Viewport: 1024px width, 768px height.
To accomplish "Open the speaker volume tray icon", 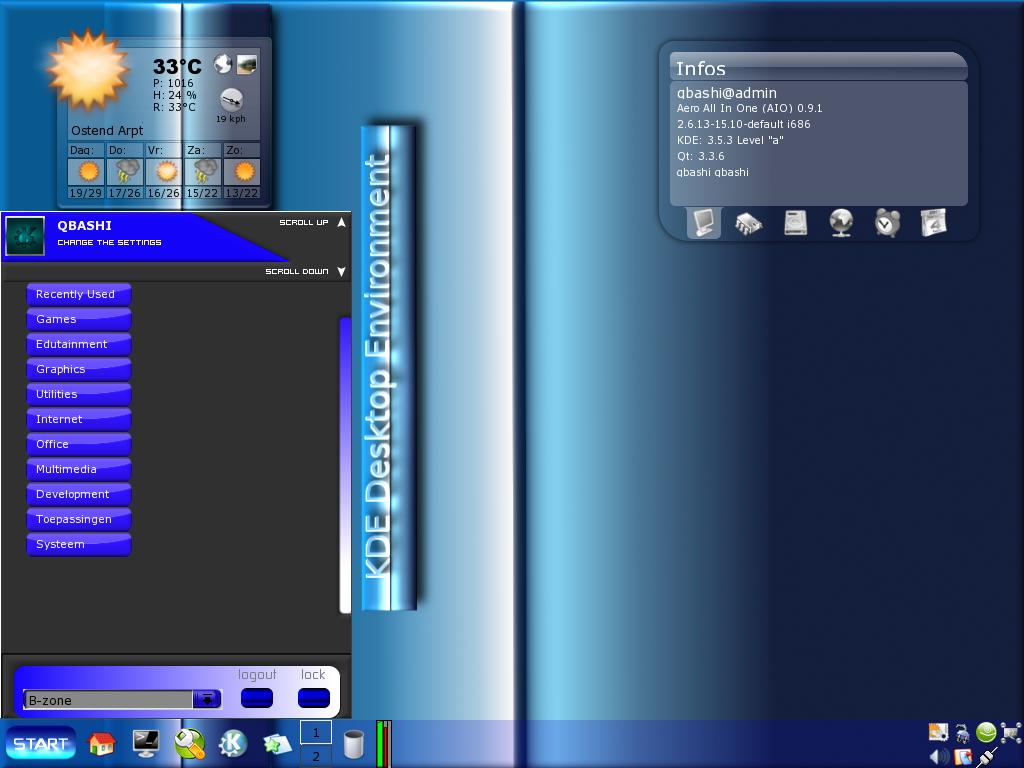I will coord(939,757).
